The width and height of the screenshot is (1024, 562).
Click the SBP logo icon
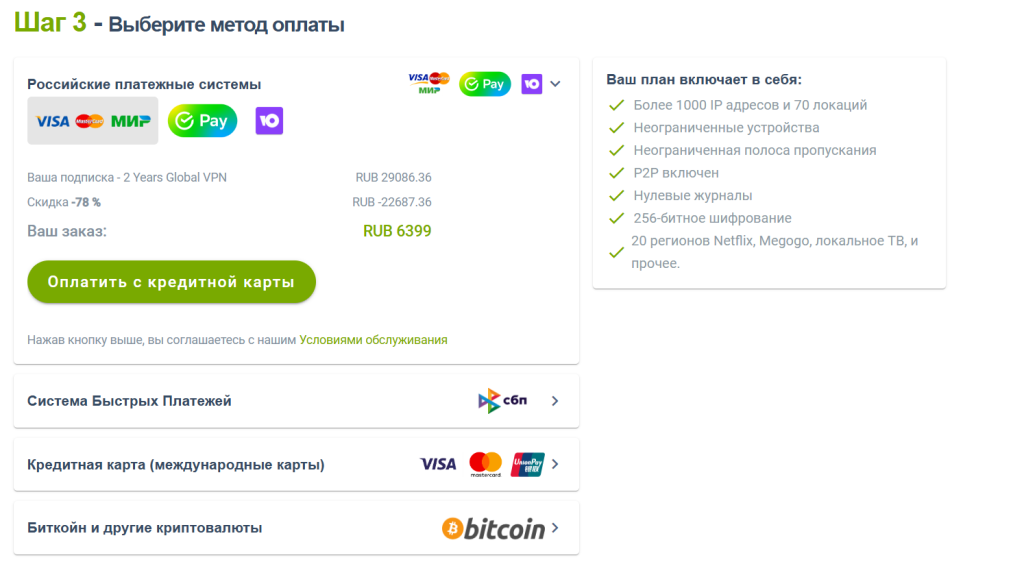502,401
